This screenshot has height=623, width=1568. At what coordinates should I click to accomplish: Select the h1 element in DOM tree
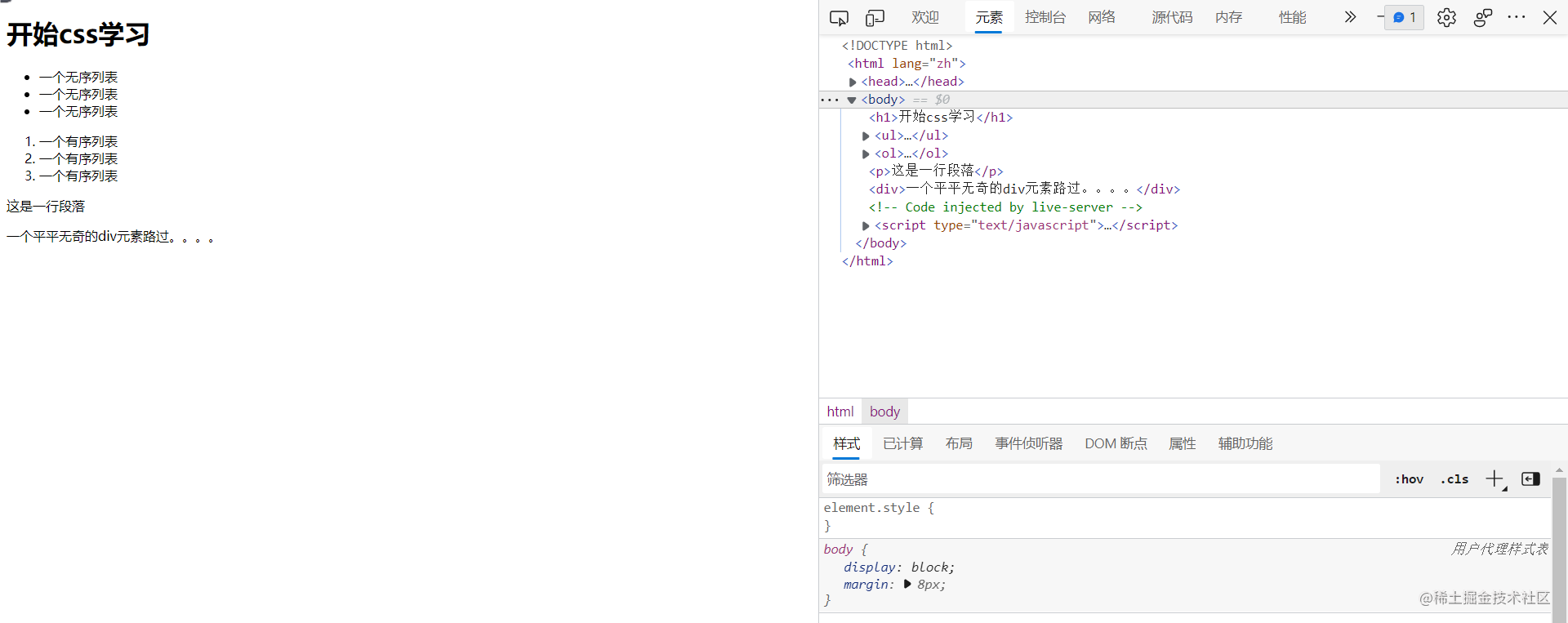click(941, 118)
